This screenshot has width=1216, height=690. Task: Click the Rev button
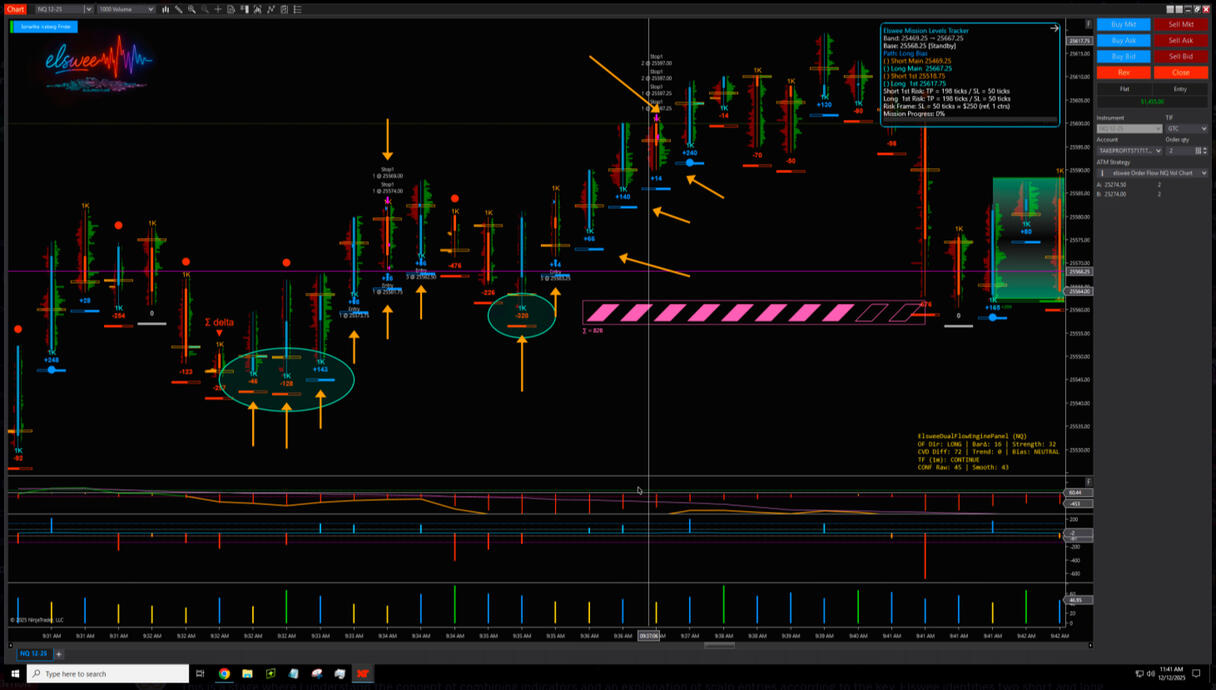(1123, 72)
